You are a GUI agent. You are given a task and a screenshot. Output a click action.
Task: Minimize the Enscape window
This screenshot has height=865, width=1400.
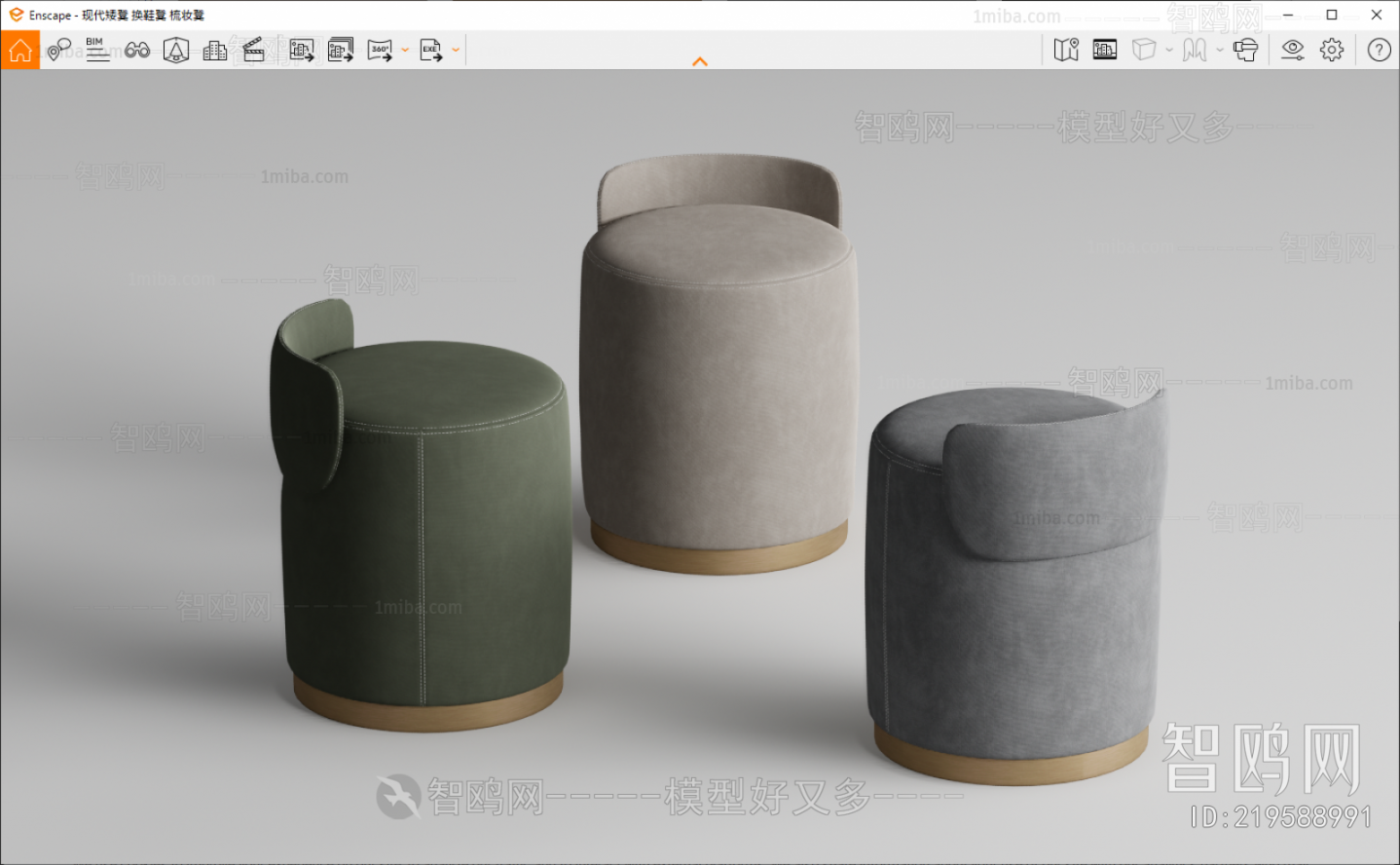[x=1287, y=15]
